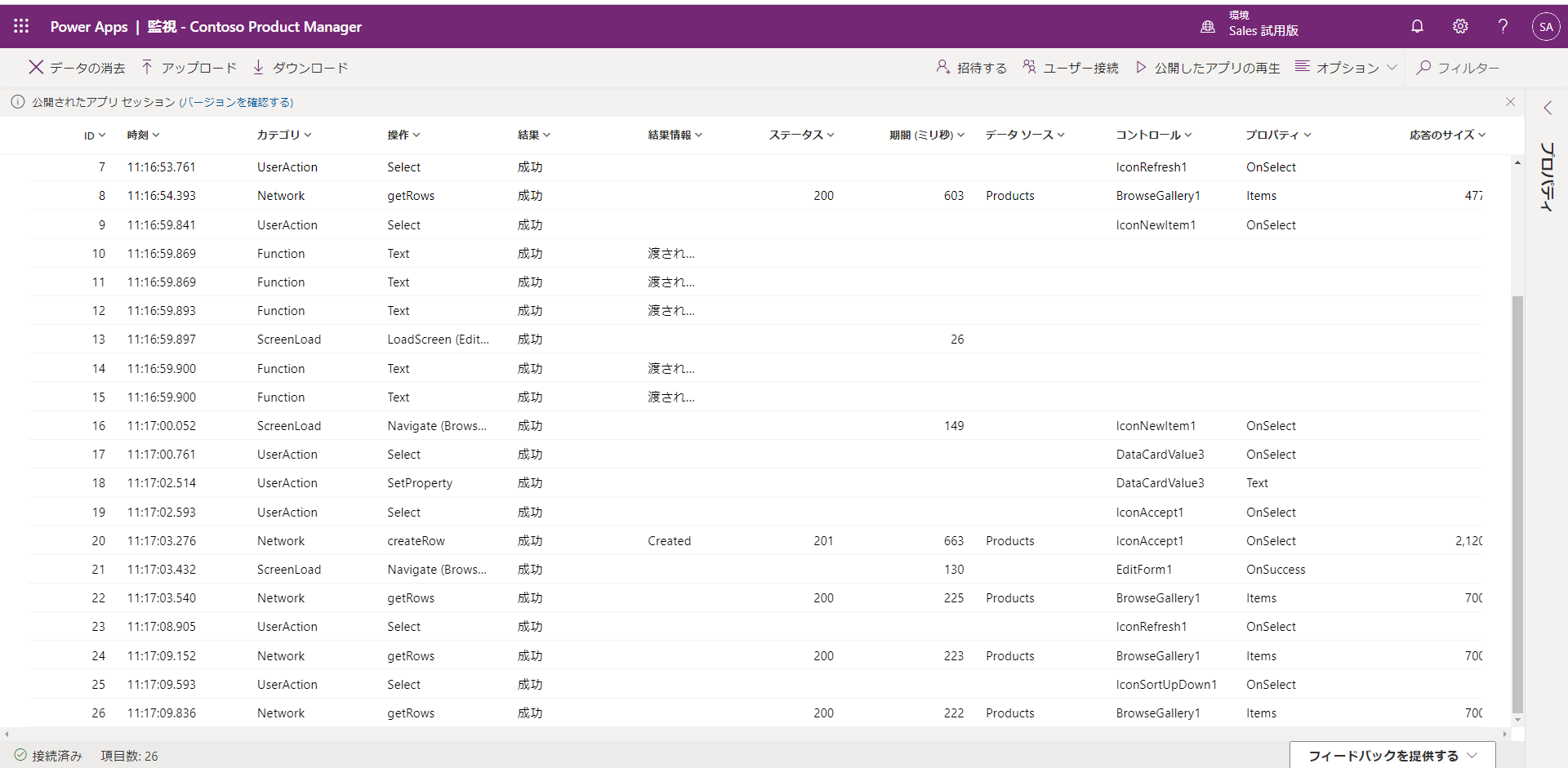Open the 時刻 column header sort menu
The width and height of the screenshot is (1568, 768).
pyautogui.click(x=143, y=135)
